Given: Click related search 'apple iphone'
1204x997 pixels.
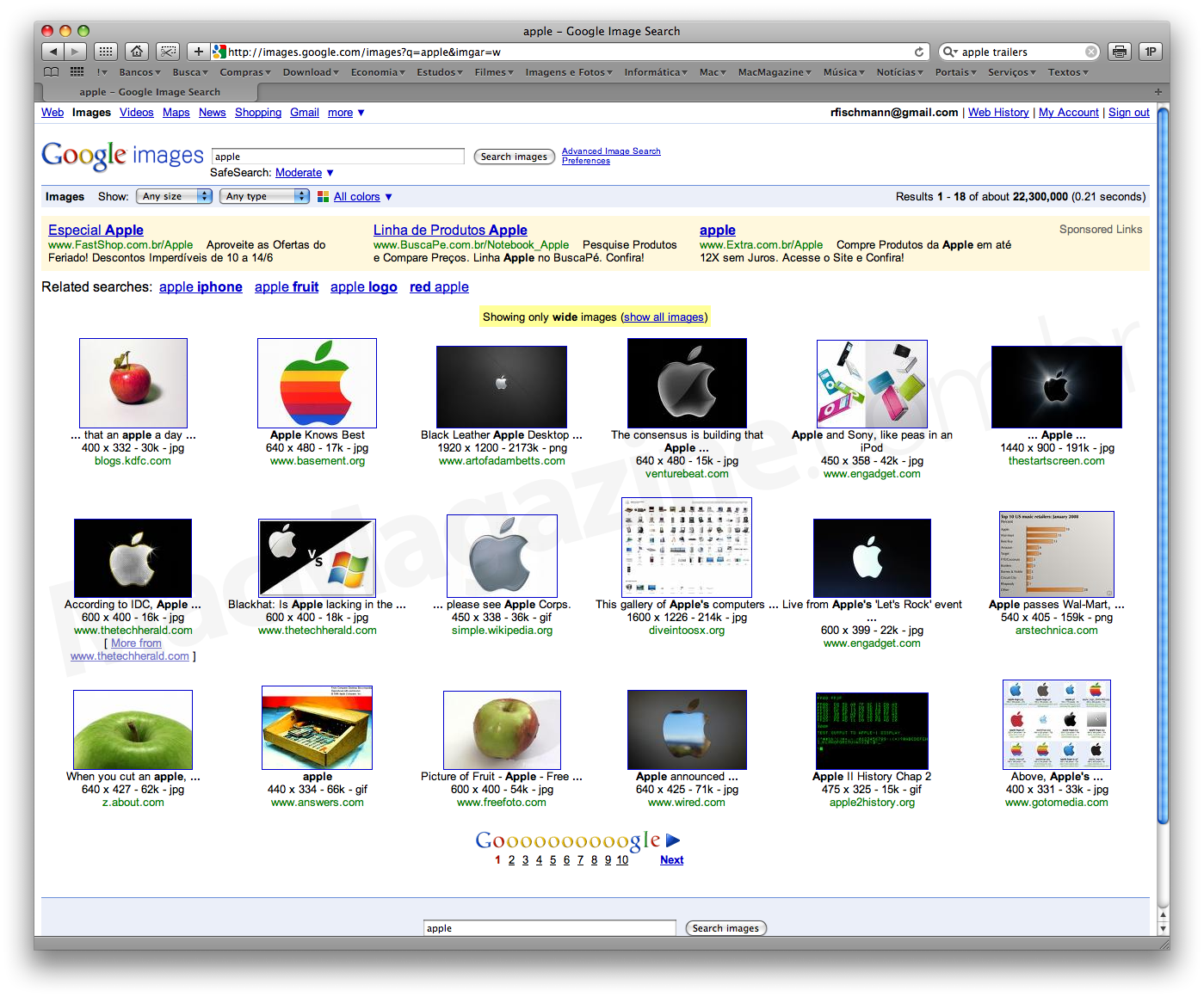Looking at the screenshot, I should tap(201, 287).
